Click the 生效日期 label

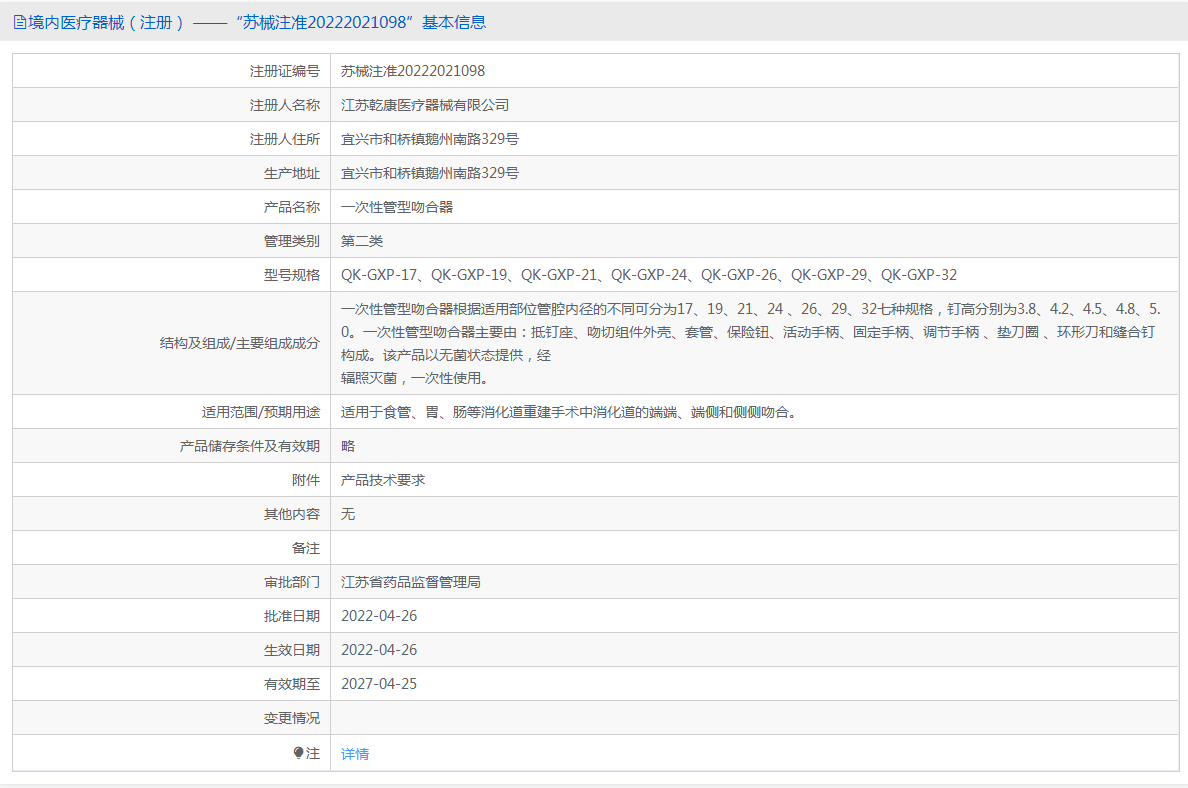[292, 650]
